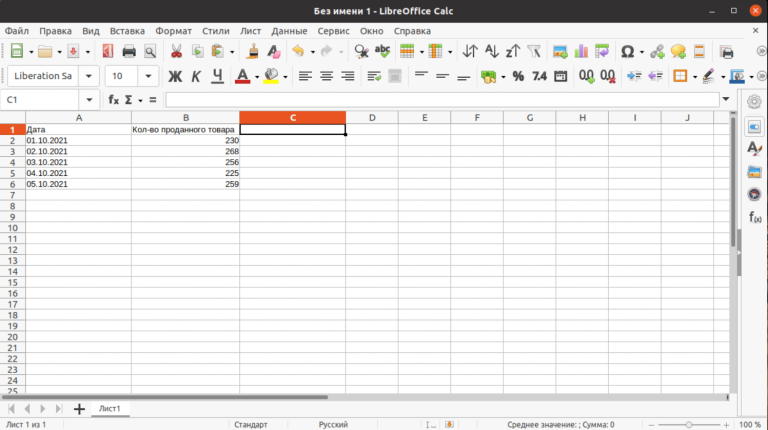Insert a chart using the chart icon
Screen dimensions: 768x430
pos(582,51)
